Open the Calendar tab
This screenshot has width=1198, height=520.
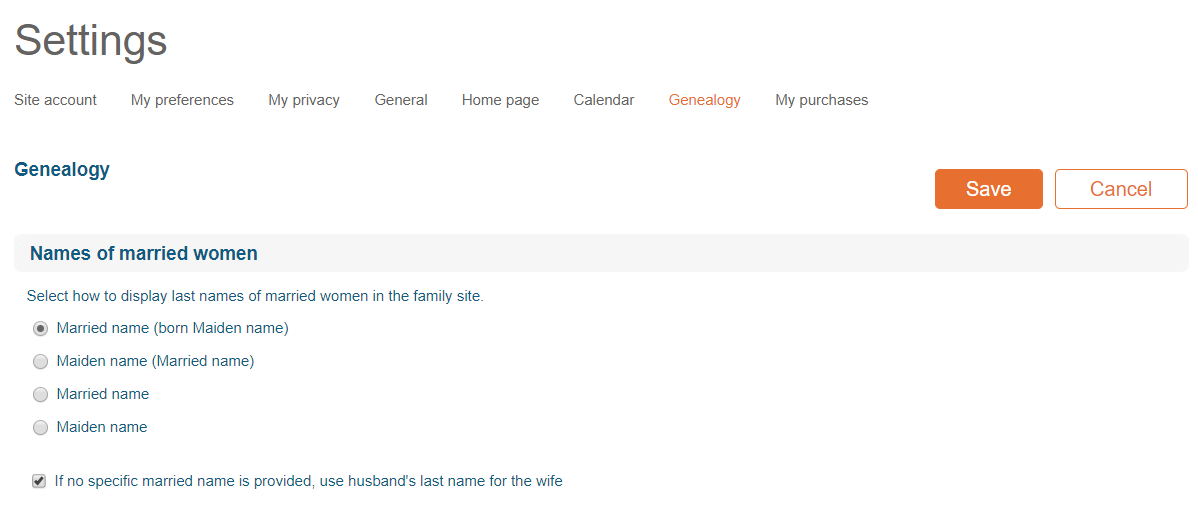click(x=604, y=100)
